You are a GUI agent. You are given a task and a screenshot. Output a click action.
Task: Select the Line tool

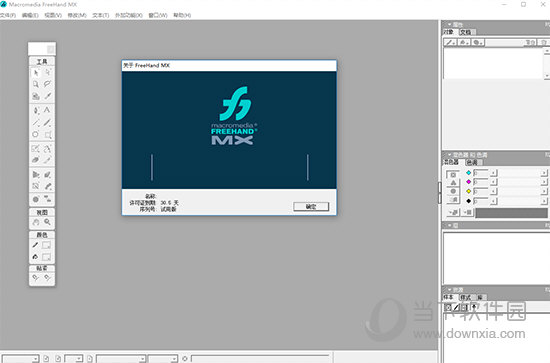pyautogui.click(x=36, y=122)
